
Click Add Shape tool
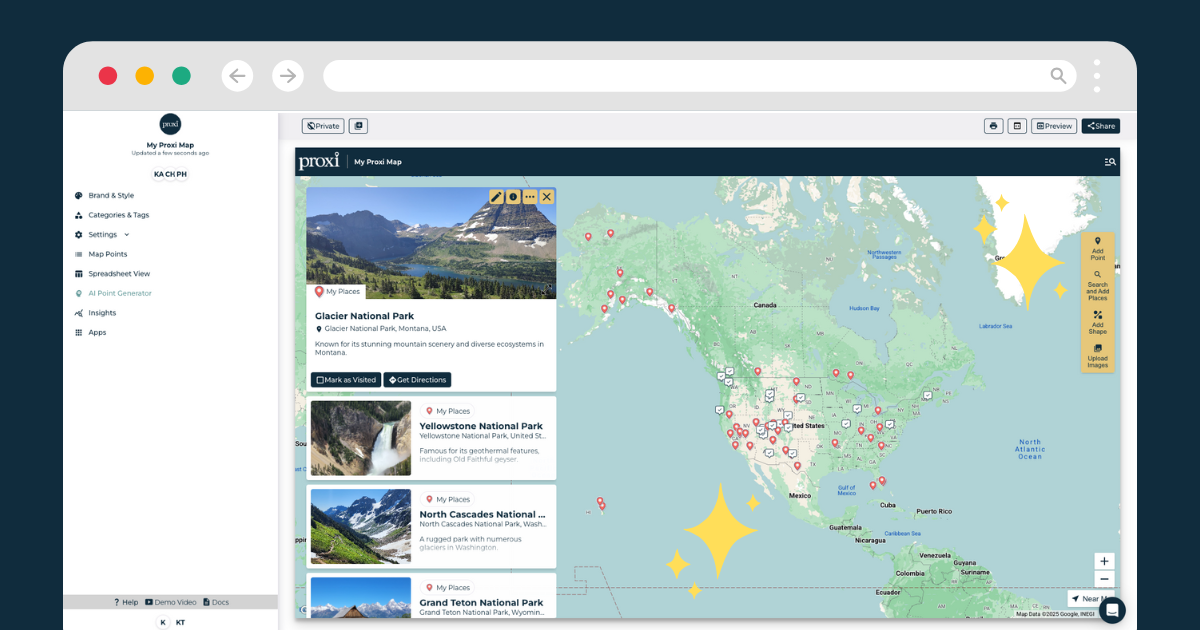[1098, 322]
